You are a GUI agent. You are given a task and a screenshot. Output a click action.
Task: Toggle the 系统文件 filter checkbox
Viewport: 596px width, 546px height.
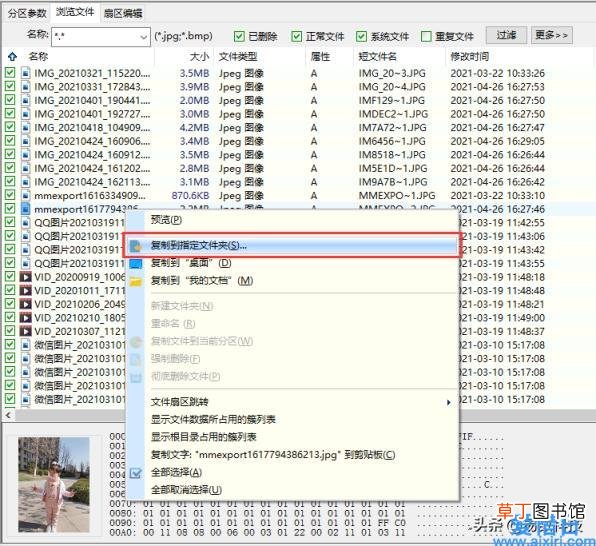click(361, 37)
